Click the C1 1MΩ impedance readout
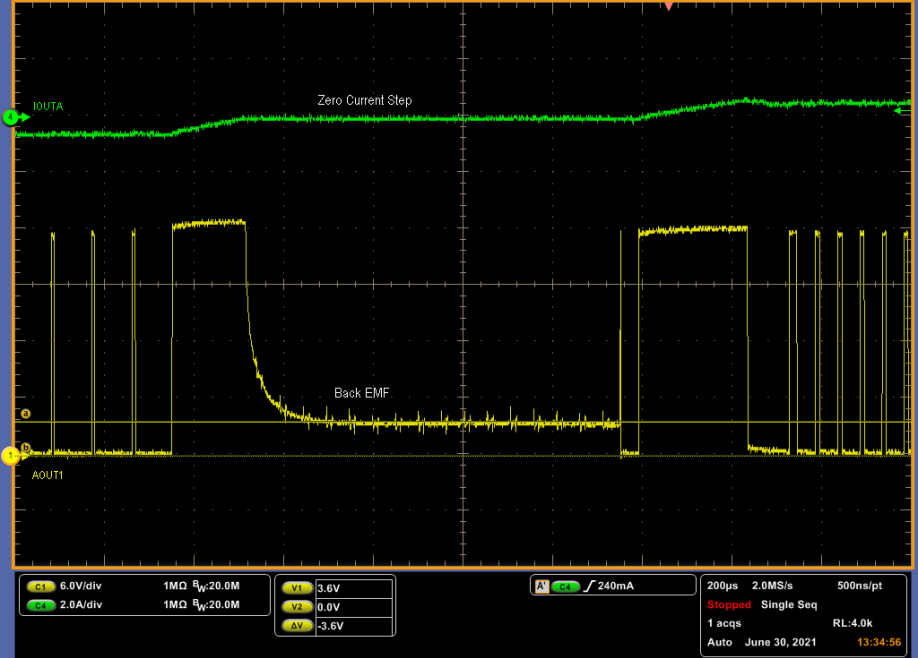The image size is (918, 658). (x=174, y=586)
